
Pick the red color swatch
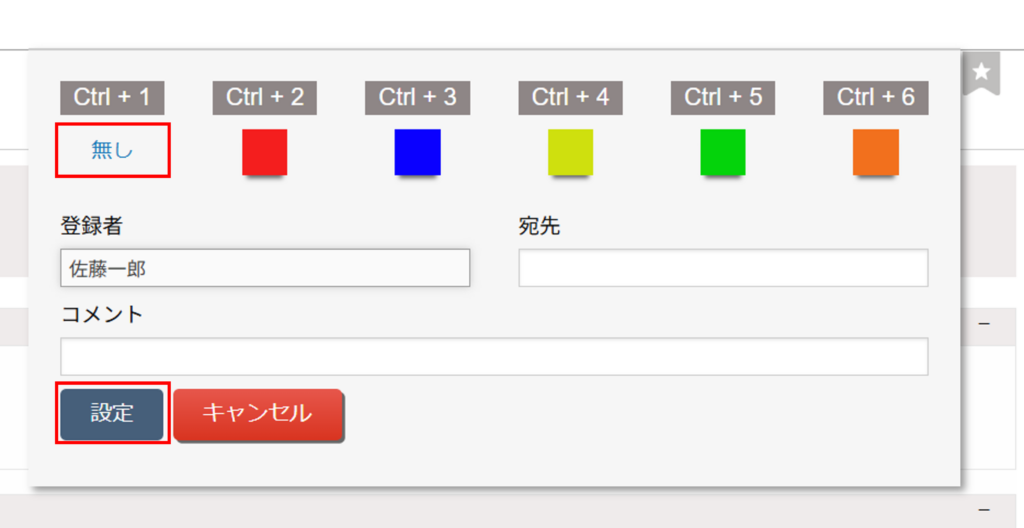265,152
